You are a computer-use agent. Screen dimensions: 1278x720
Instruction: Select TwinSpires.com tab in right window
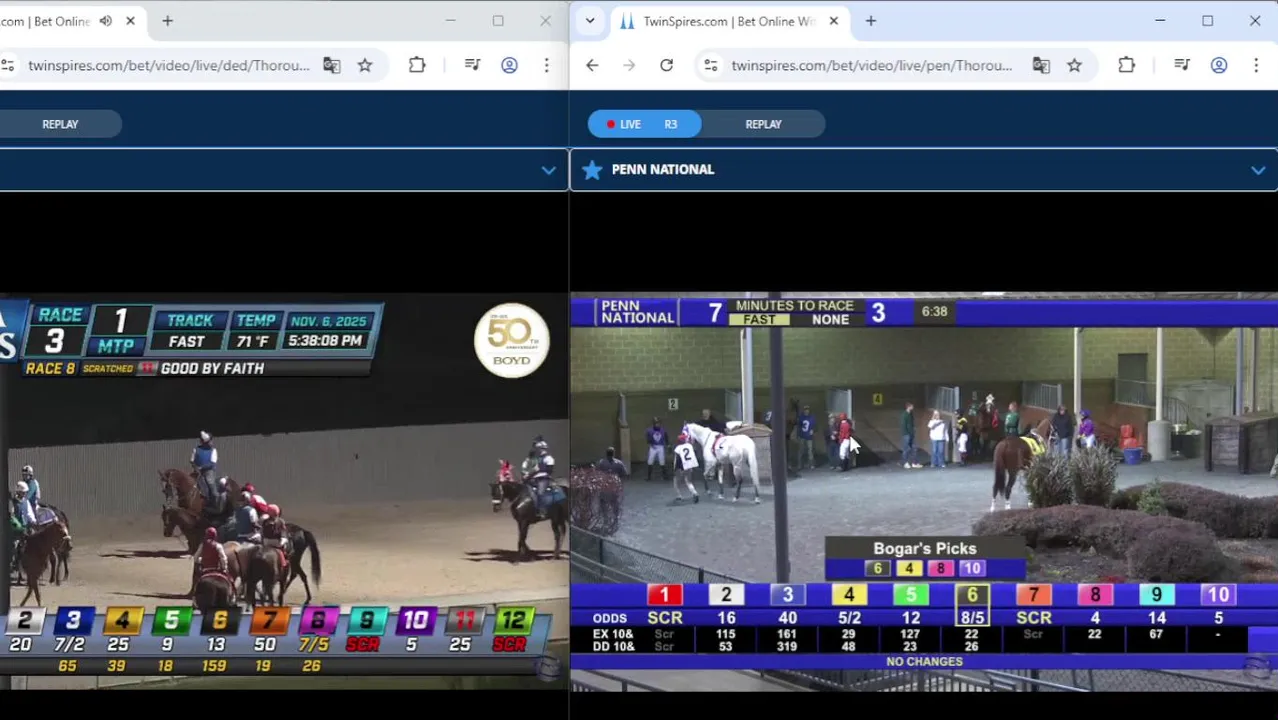coord(728,21)
